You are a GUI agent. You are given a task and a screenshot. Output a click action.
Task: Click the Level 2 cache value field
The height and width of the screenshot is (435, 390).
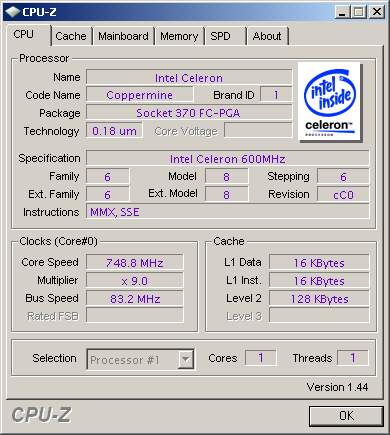(319, 299)
